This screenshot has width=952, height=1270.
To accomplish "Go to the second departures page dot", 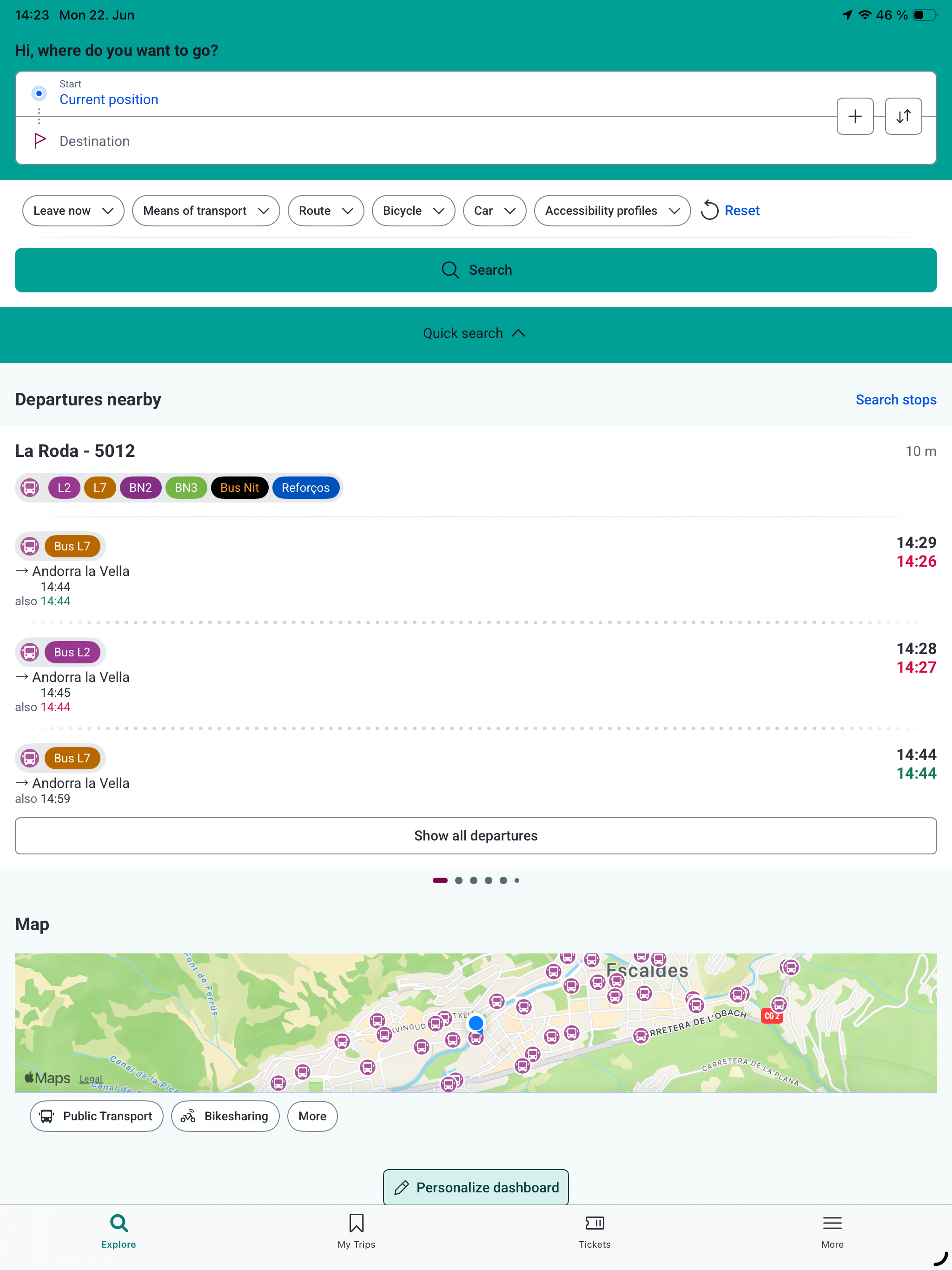I will click(x=458, y=881).
